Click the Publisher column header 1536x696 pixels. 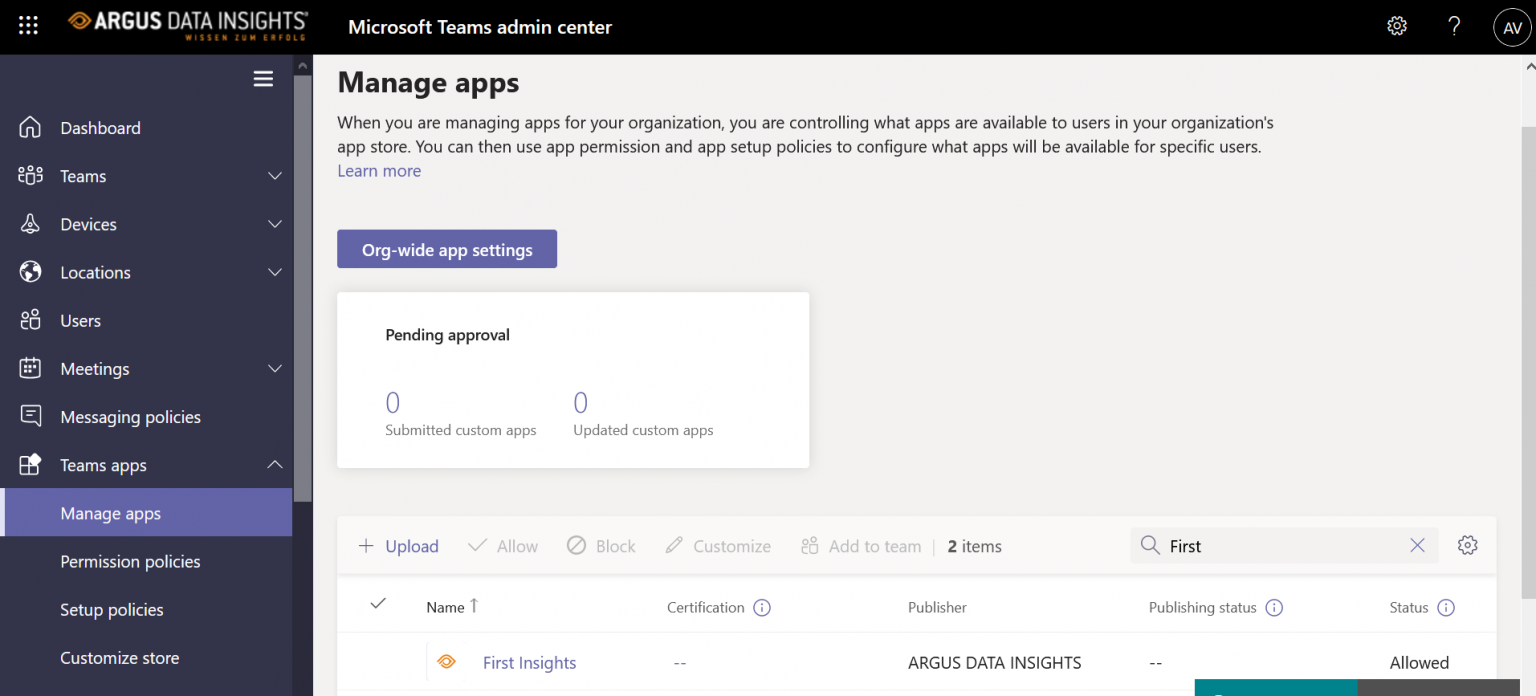point(937,607)
